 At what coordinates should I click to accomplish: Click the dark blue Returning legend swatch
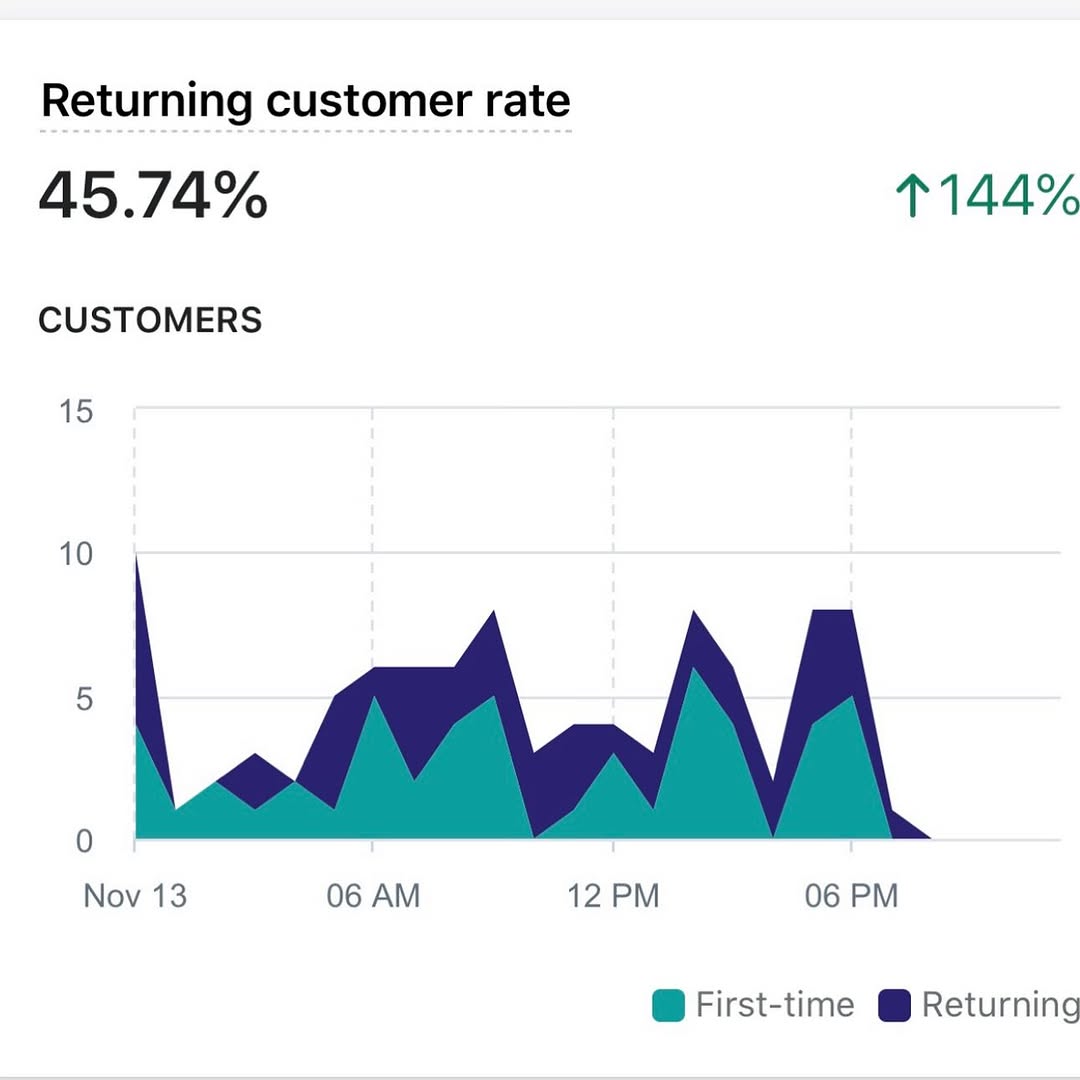pos(894,1005)
